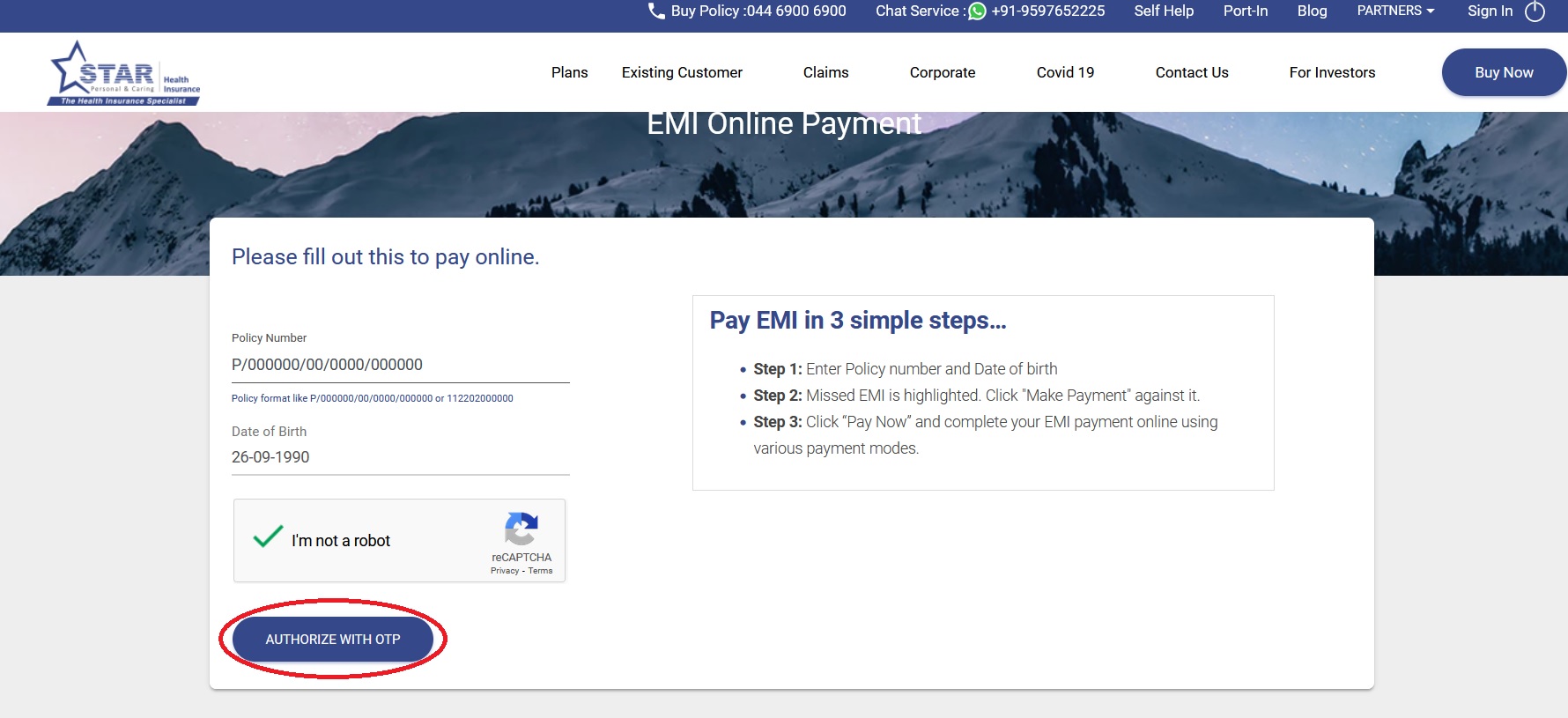Open the Plans menu
1568x718 pixels.
[569, 72]
